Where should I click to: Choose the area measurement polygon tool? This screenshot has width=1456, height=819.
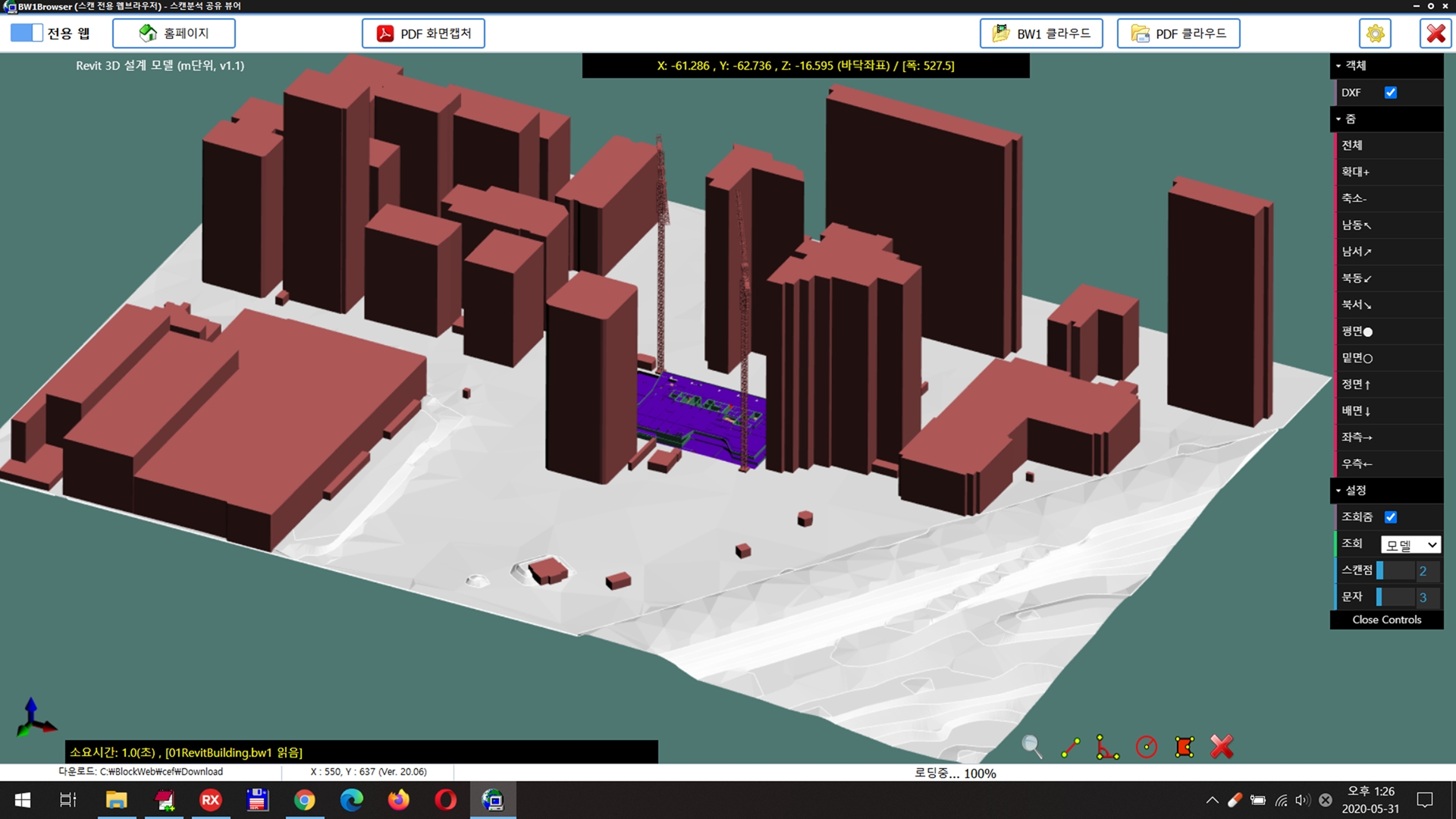pos(1185,747)
